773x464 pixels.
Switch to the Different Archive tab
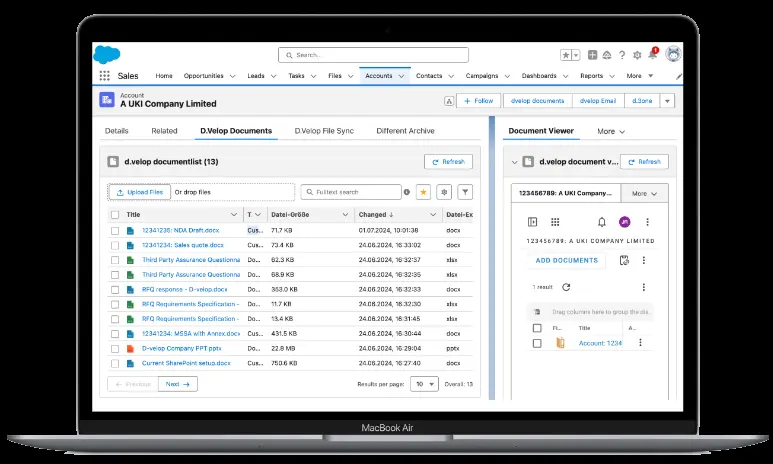[x=405, y=131]
